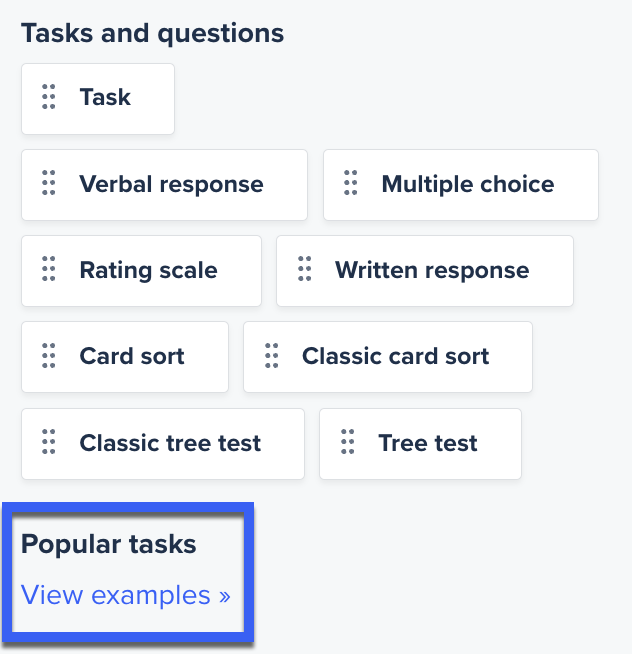This screenshot has width=632, height=654.
Task: Click the Written response drag handle icon
Action: tap(305, 269)
